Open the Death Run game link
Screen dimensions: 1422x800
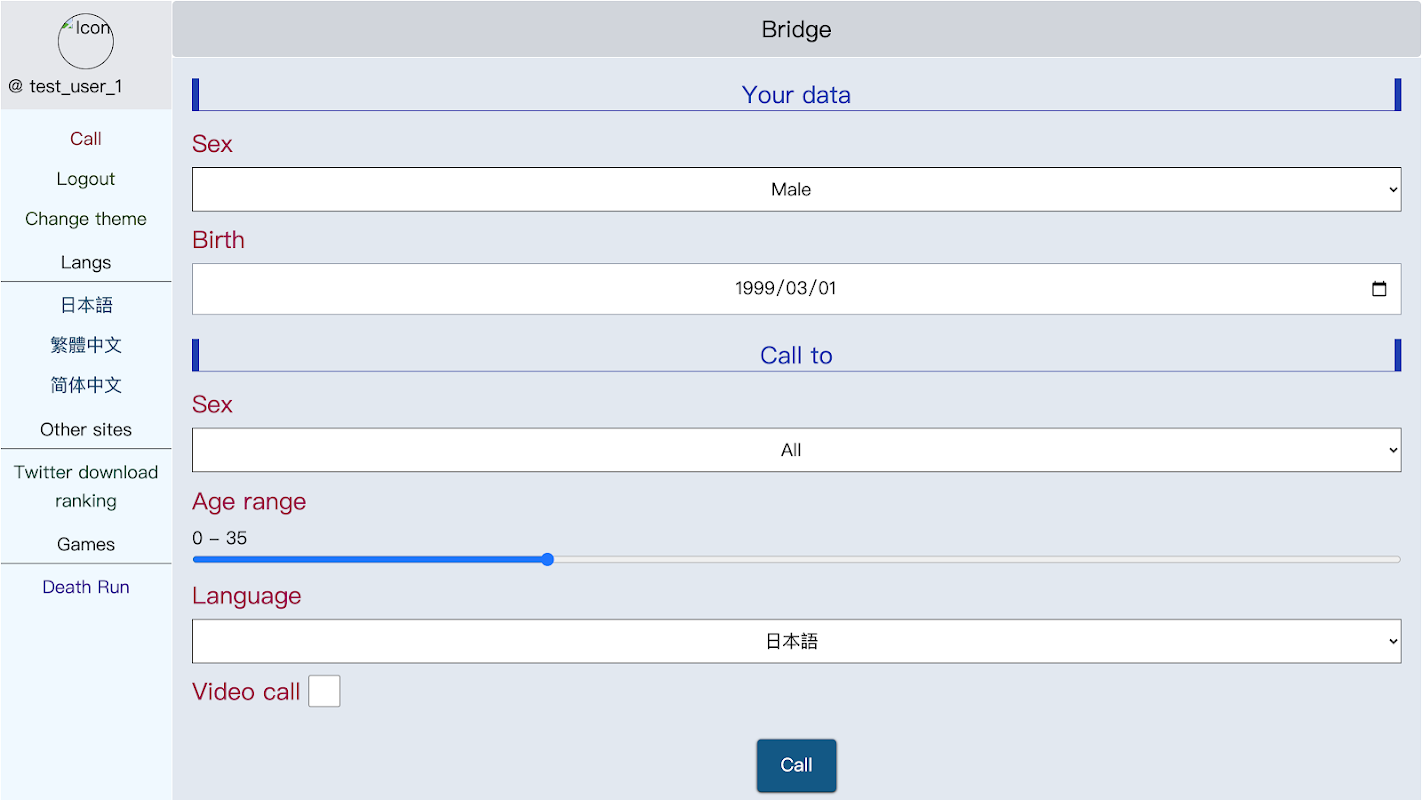(86, 587)
